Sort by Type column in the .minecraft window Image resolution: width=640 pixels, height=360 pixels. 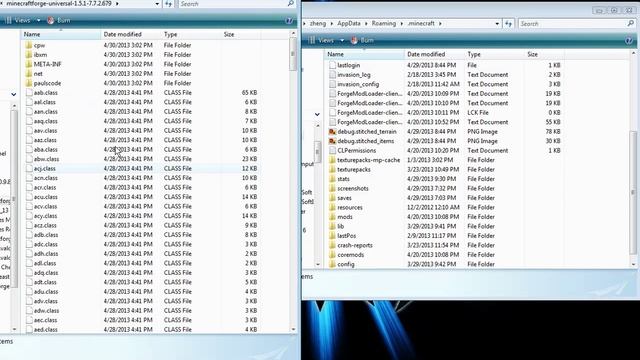(x=494, y=54)
